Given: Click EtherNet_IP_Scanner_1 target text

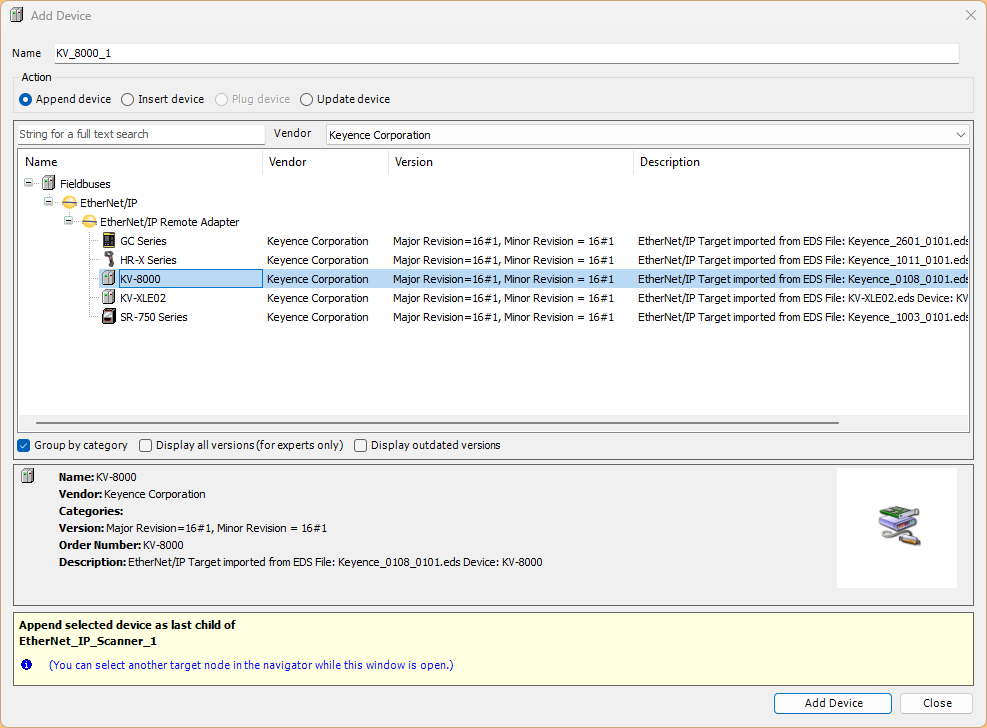Looking at the screenshot, I should [87, 641].
